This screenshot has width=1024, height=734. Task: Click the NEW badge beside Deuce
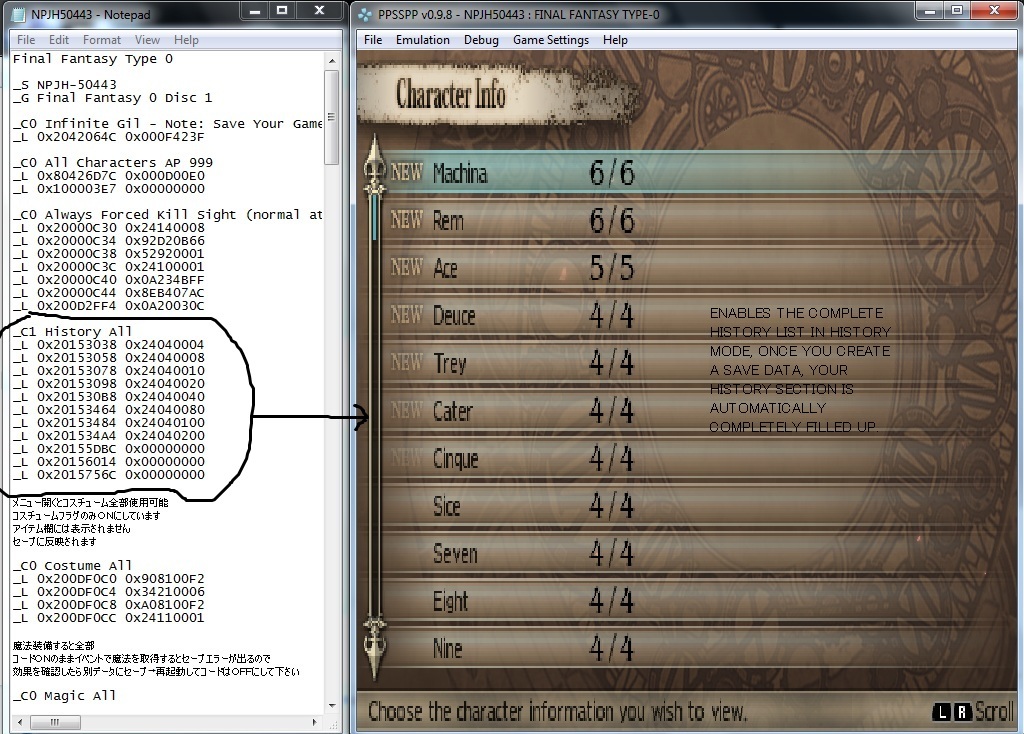point(406,315)
